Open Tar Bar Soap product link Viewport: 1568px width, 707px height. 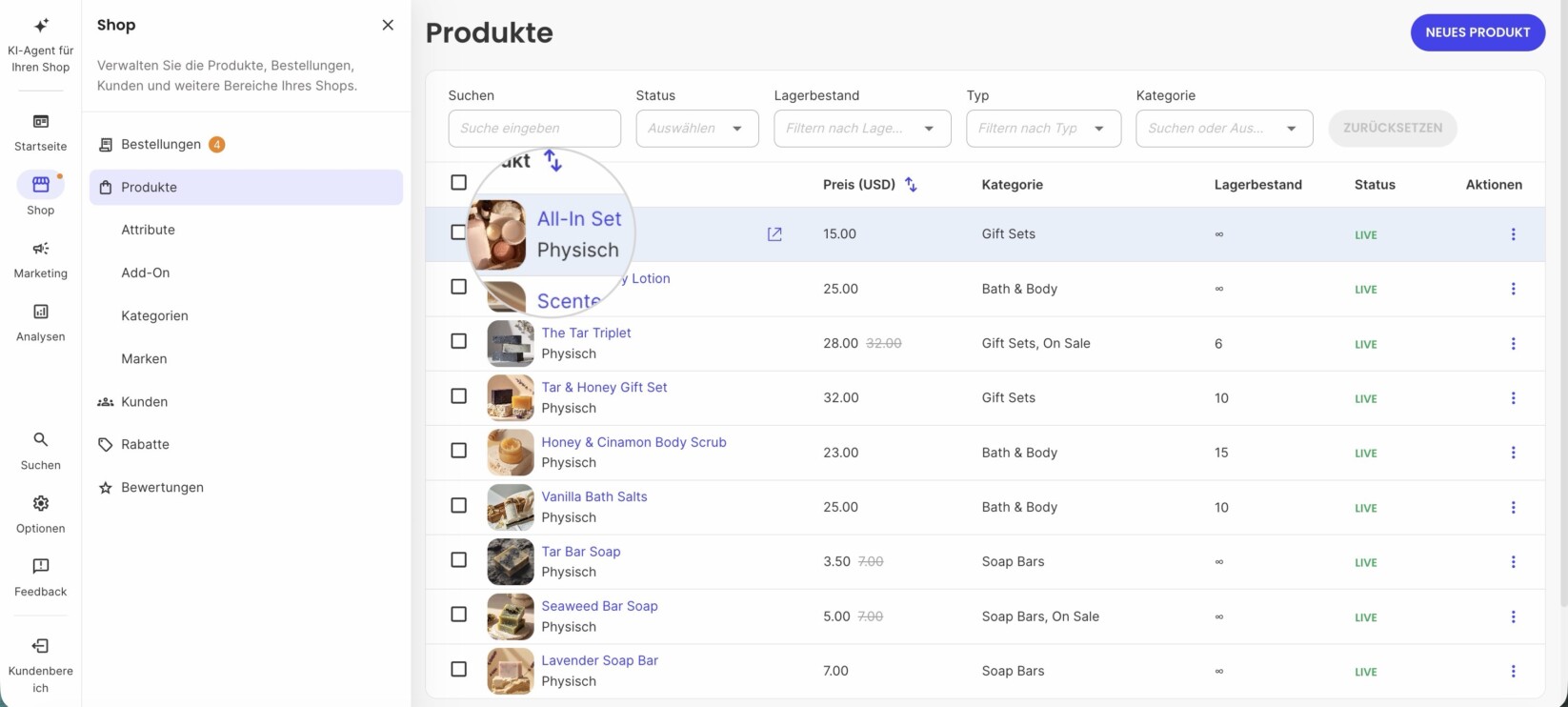click(x=581, y=552)
